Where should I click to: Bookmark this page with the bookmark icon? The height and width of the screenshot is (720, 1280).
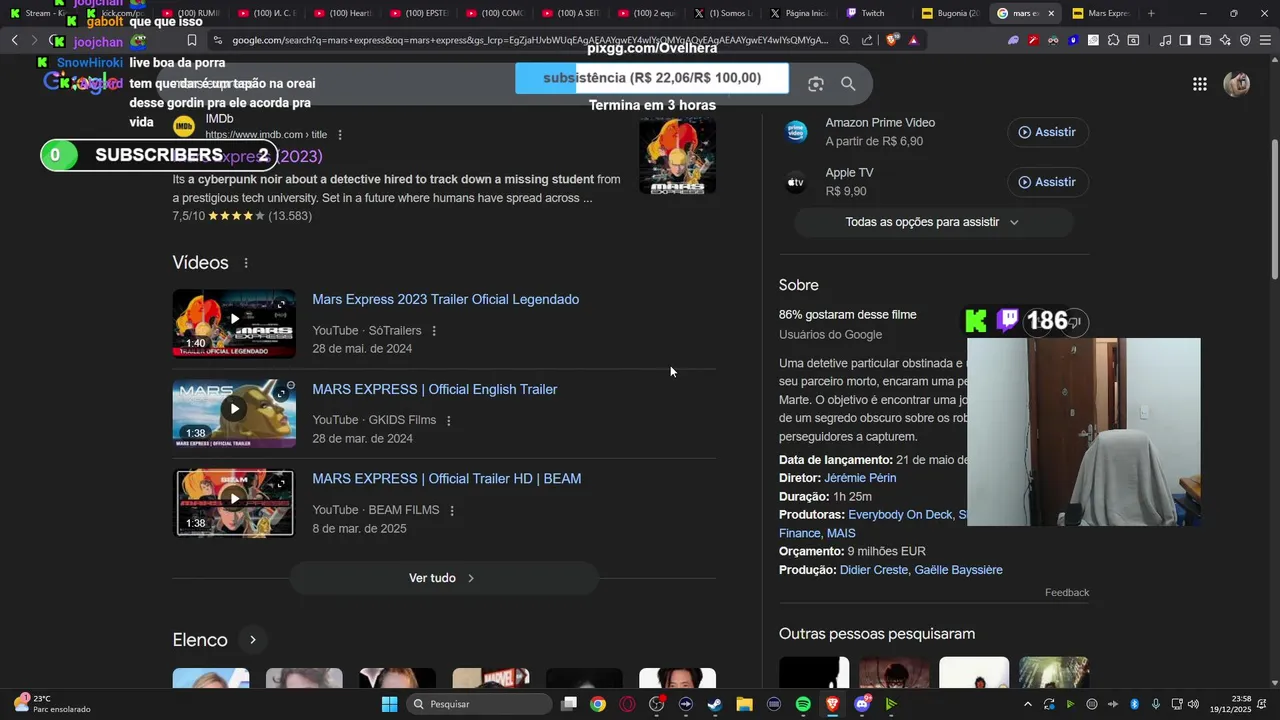click(191, 40)
